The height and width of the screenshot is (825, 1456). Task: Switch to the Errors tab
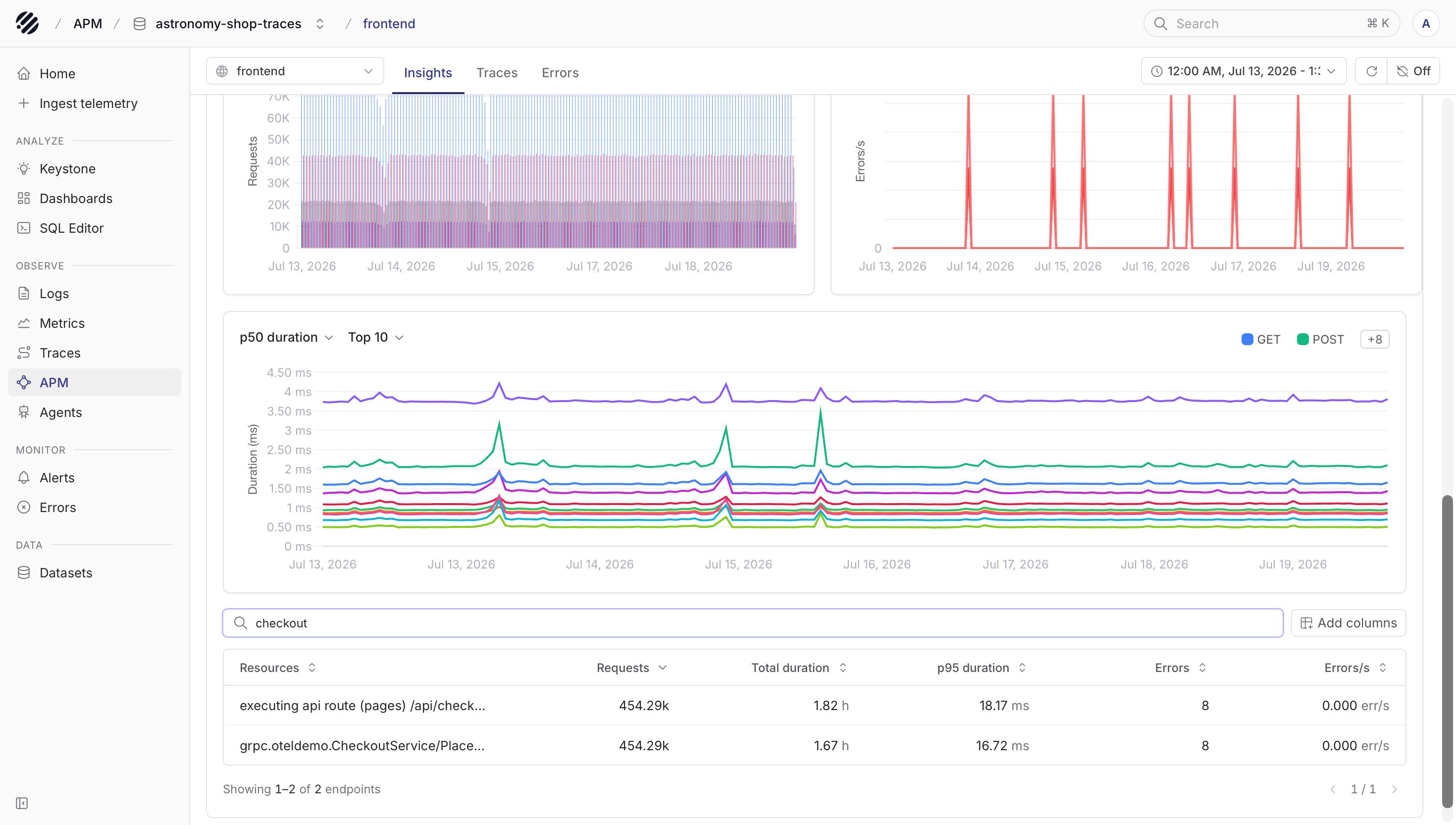pos(560,72)
